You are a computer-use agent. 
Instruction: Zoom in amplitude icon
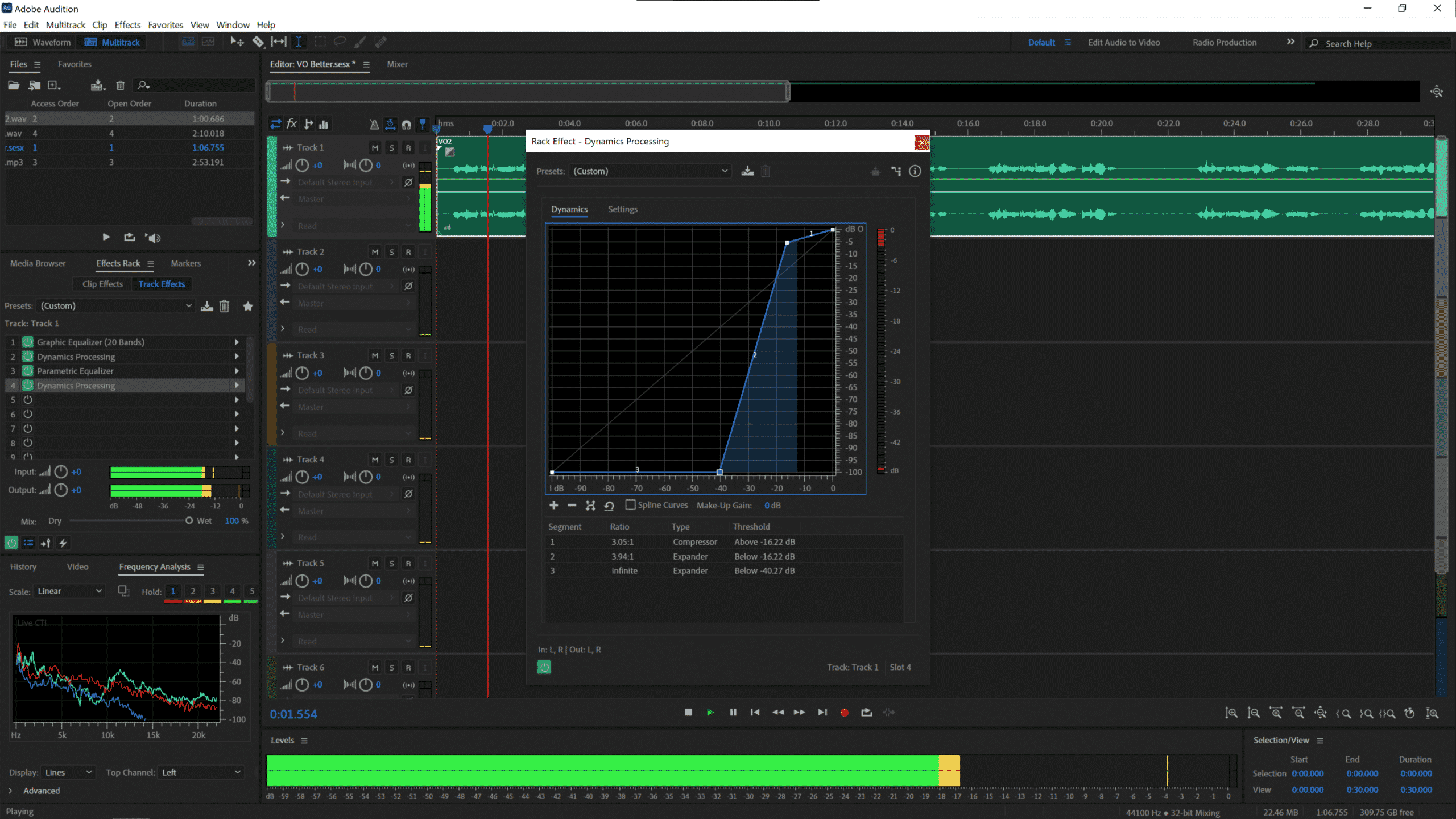click(x=1231, y=713)
